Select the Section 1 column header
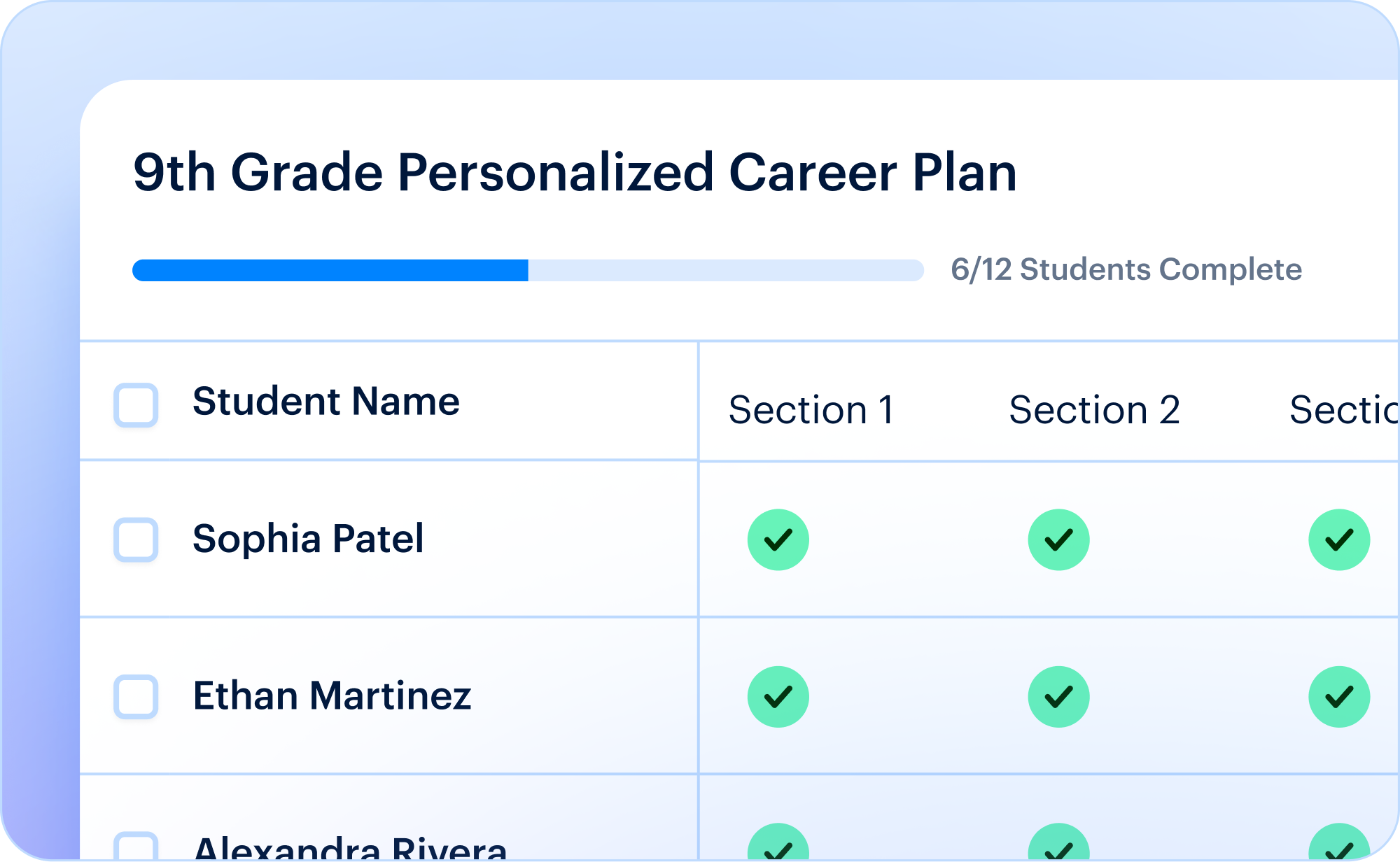Viewport: 1400px width, 862px height. (811, 409)
